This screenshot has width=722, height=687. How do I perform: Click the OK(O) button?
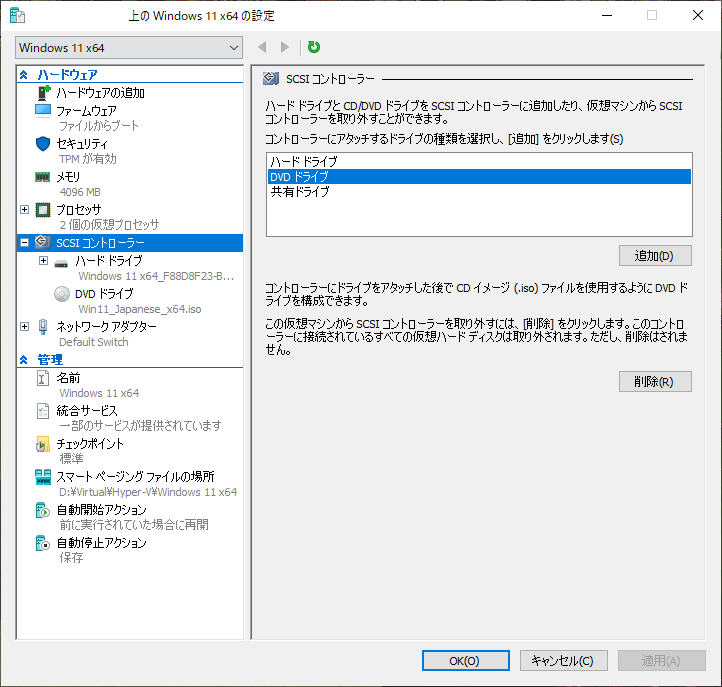(466, 661)
